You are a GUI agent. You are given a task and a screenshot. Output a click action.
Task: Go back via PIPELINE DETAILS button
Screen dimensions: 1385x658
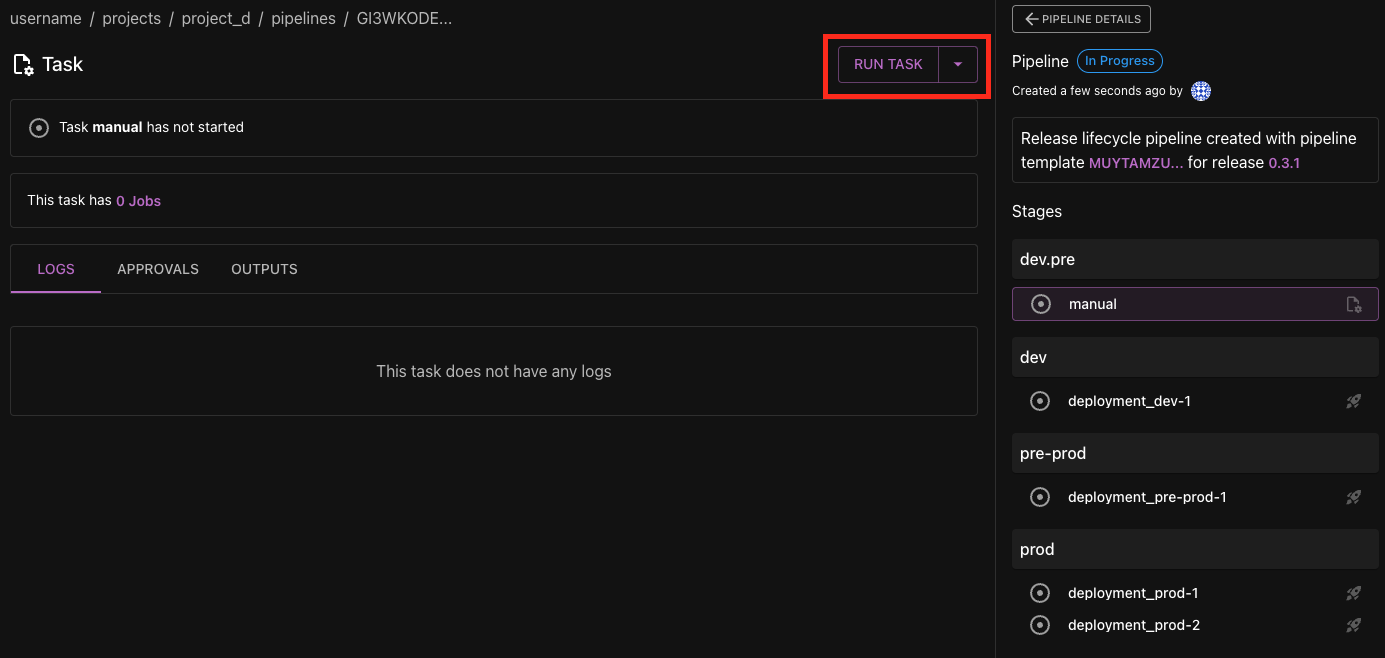(1081, 19)
